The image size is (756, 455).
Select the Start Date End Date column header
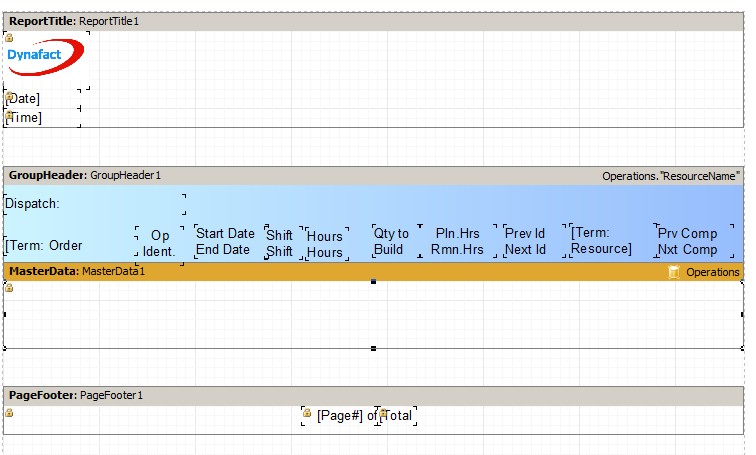click(224, 242)
